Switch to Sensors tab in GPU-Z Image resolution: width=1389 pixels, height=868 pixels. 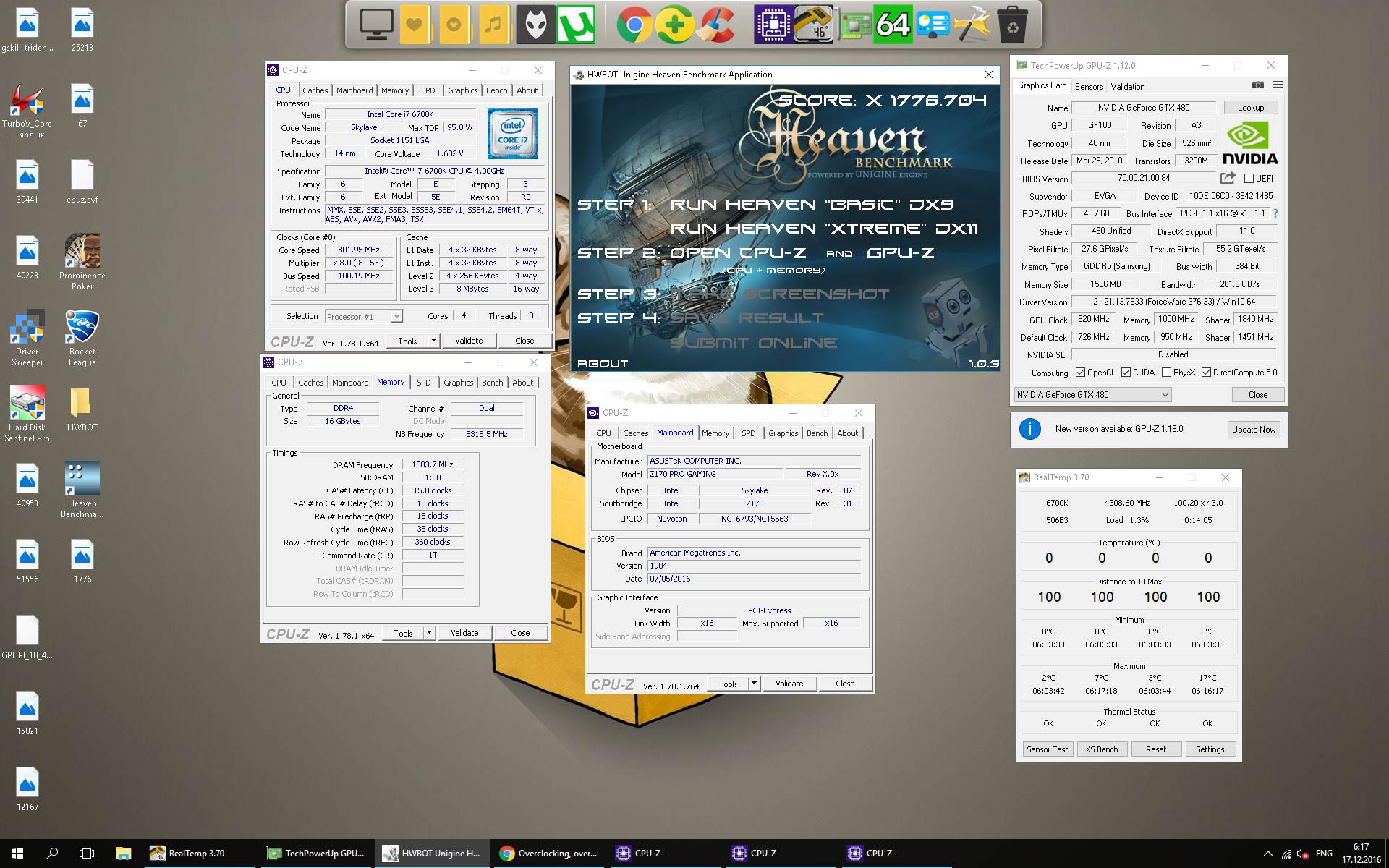pyautogui.click(x=1089, y=86)
